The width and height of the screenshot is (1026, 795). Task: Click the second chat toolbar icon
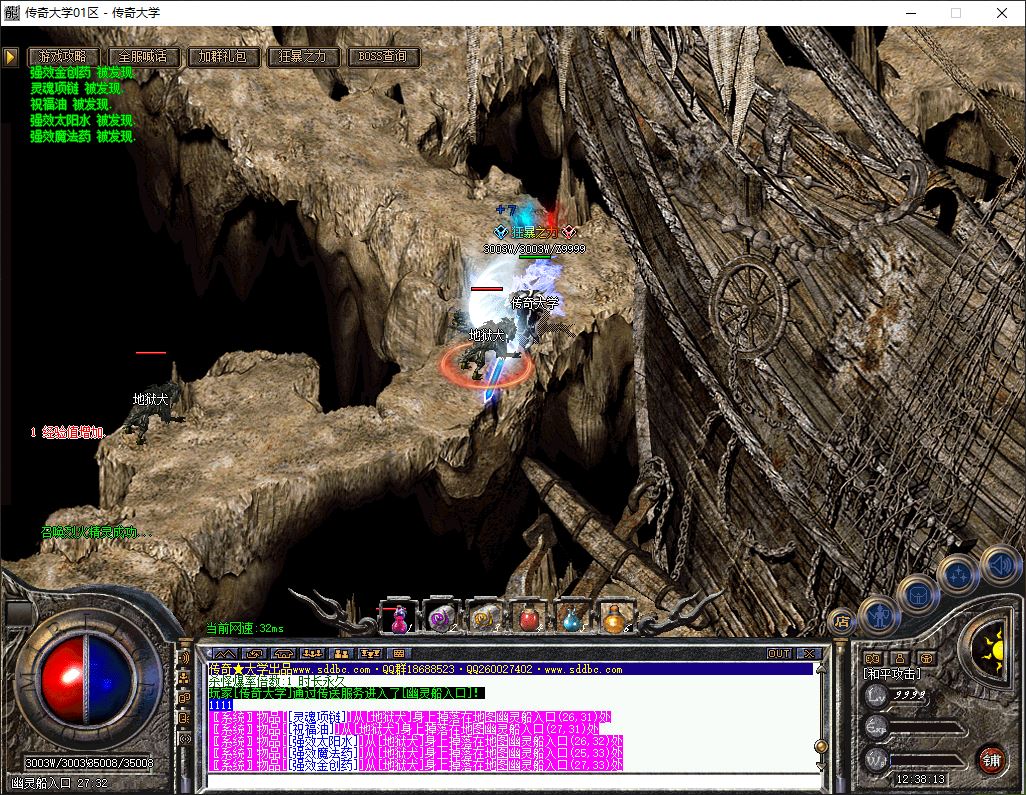coord(255,653)
